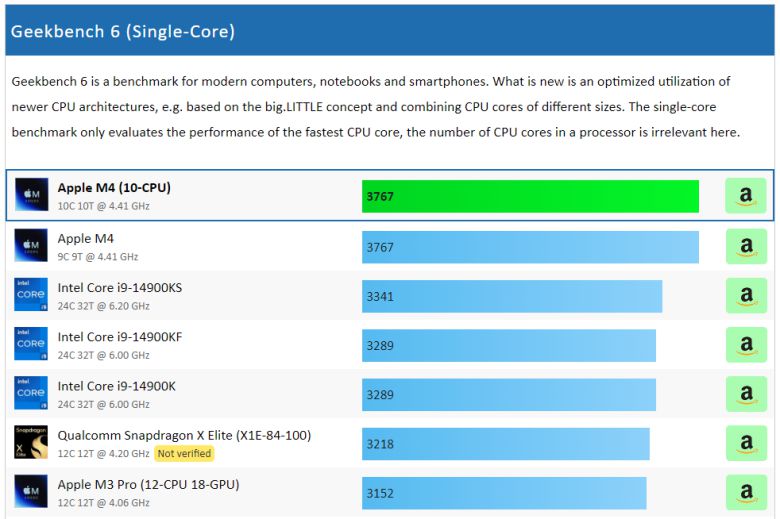Click the Amazon button for Core i9-14900KS
Viewport: 780px width, 519px height.
point(746,295)
